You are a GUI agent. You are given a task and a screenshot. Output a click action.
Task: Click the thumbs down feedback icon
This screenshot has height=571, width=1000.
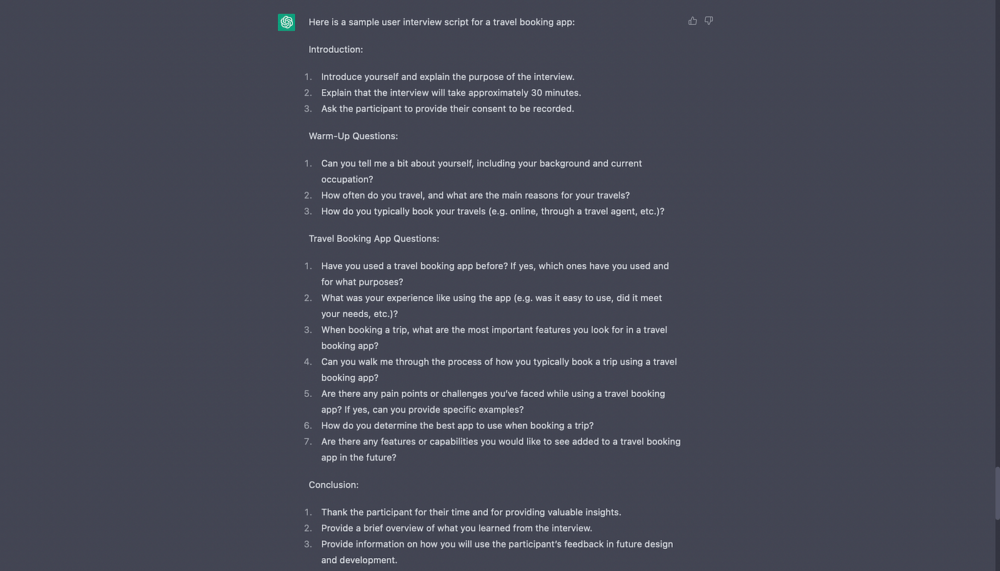click(709, 21)
